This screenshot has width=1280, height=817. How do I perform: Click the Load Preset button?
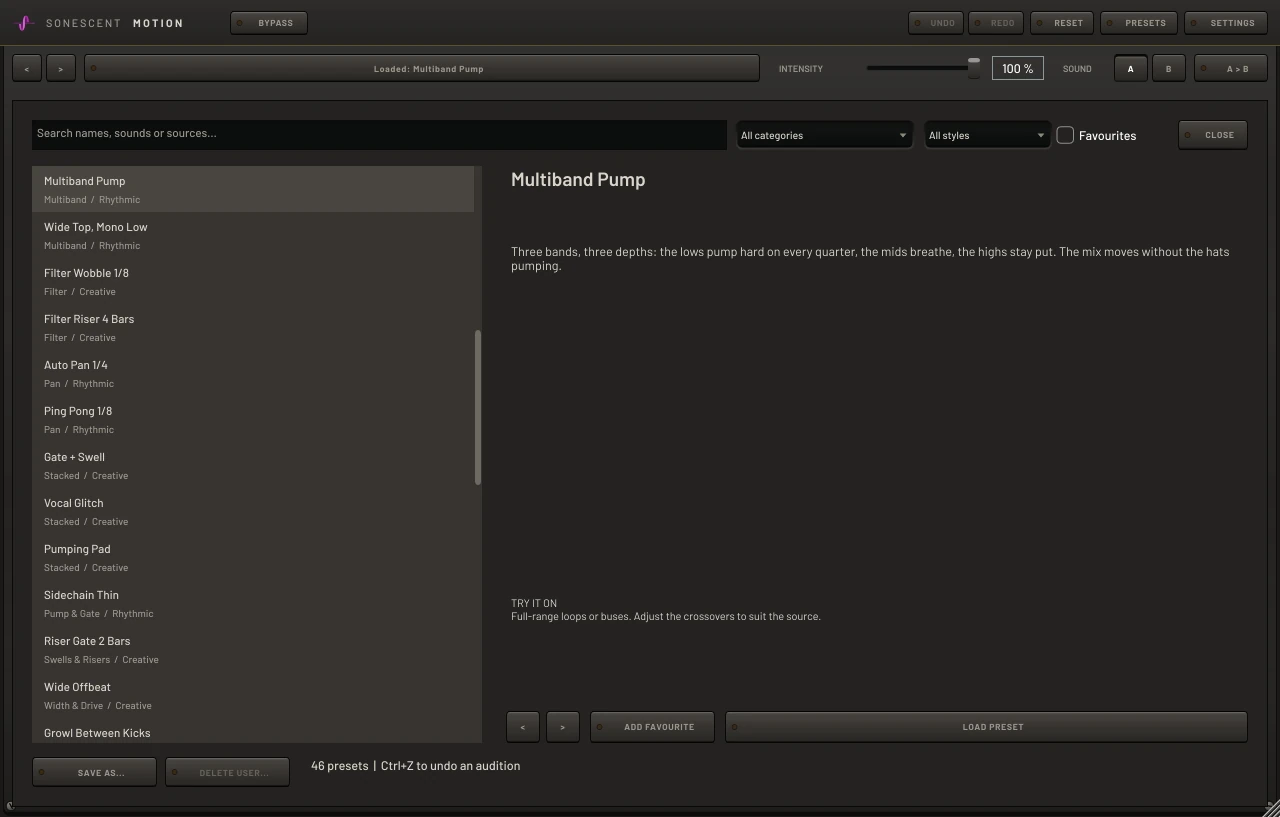pyautogui.click(x=987, y=727)
